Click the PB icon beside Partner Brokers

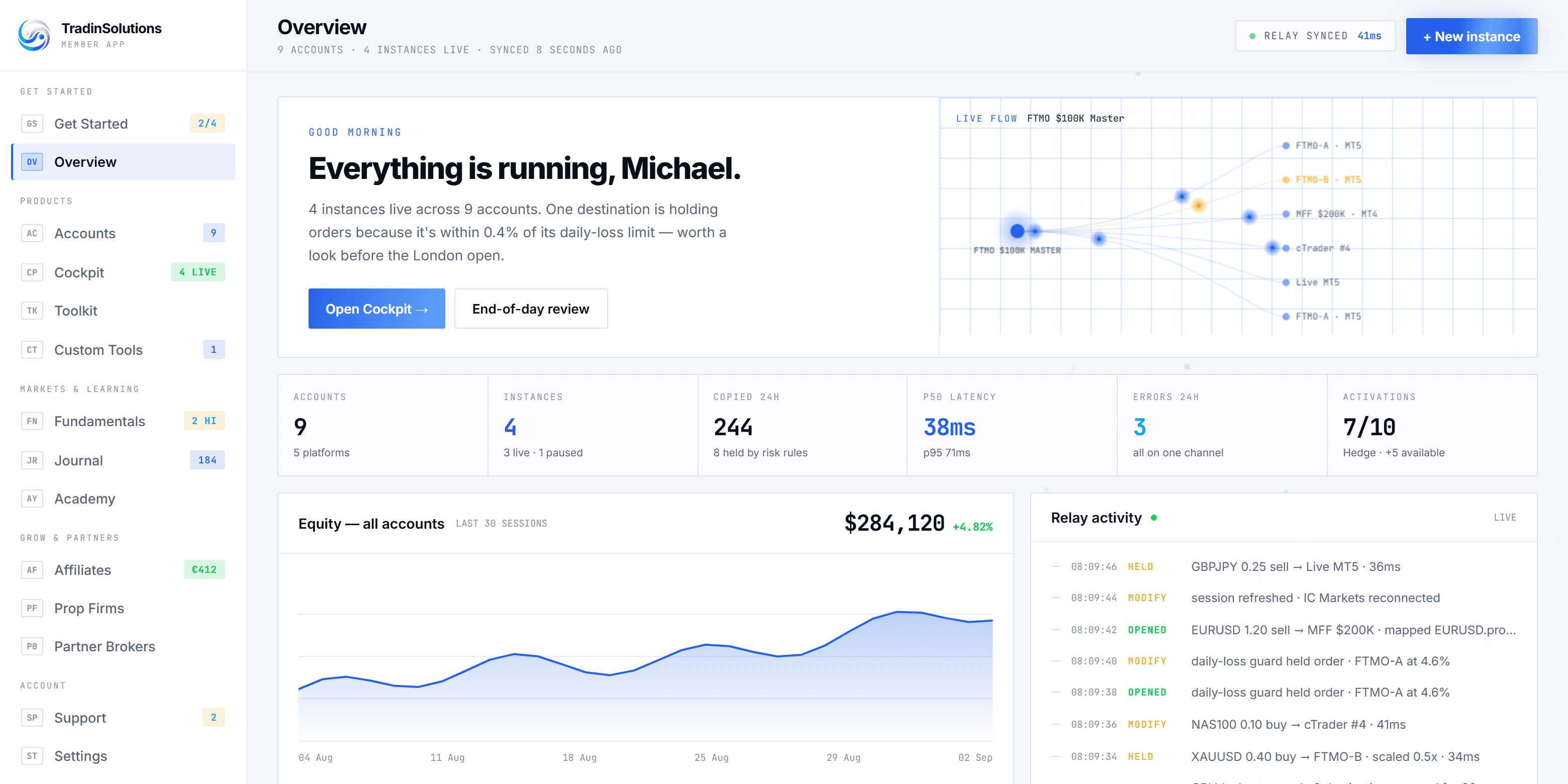pos(32,646)
